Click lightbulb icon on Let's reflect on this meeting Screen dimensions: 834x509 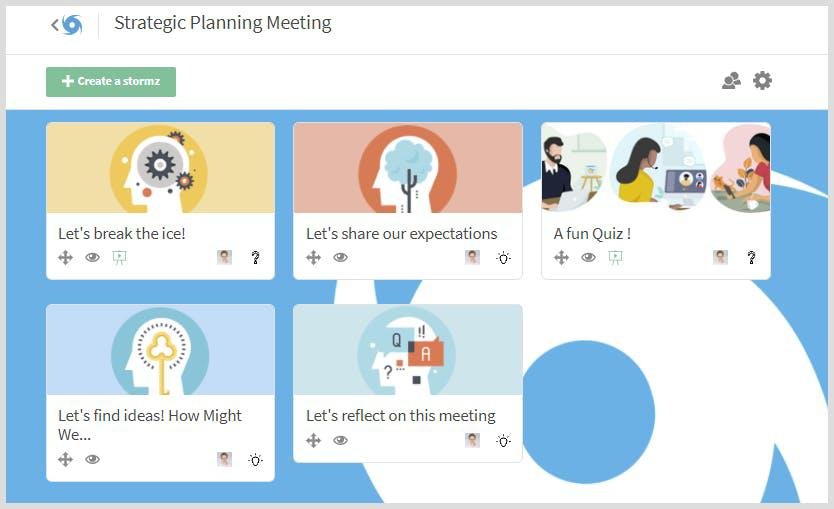click(x=503, y=440)
